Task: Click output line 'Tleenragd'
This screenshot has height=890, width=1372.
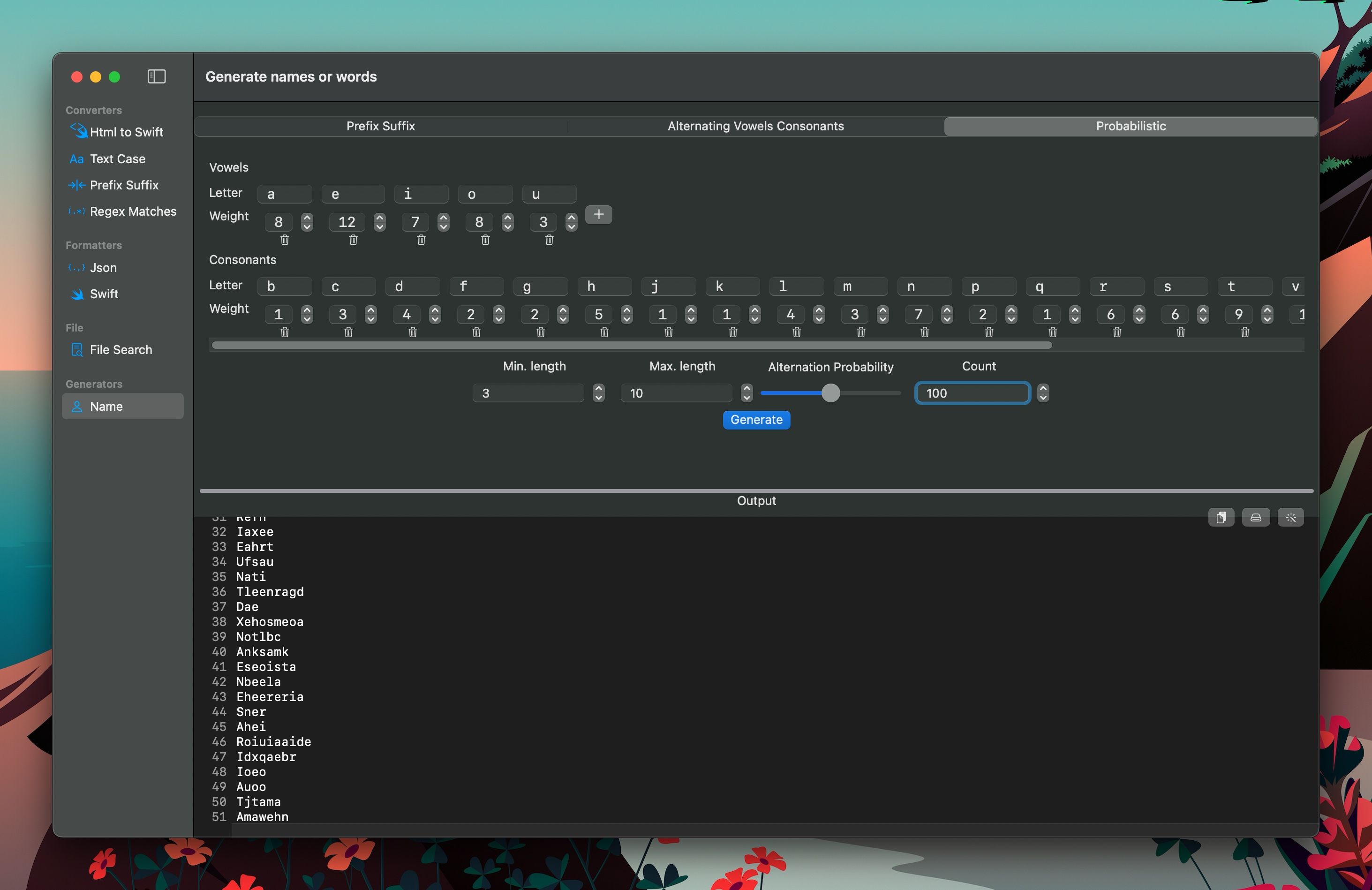Action: pyautogui.click(x=270, y=592)
